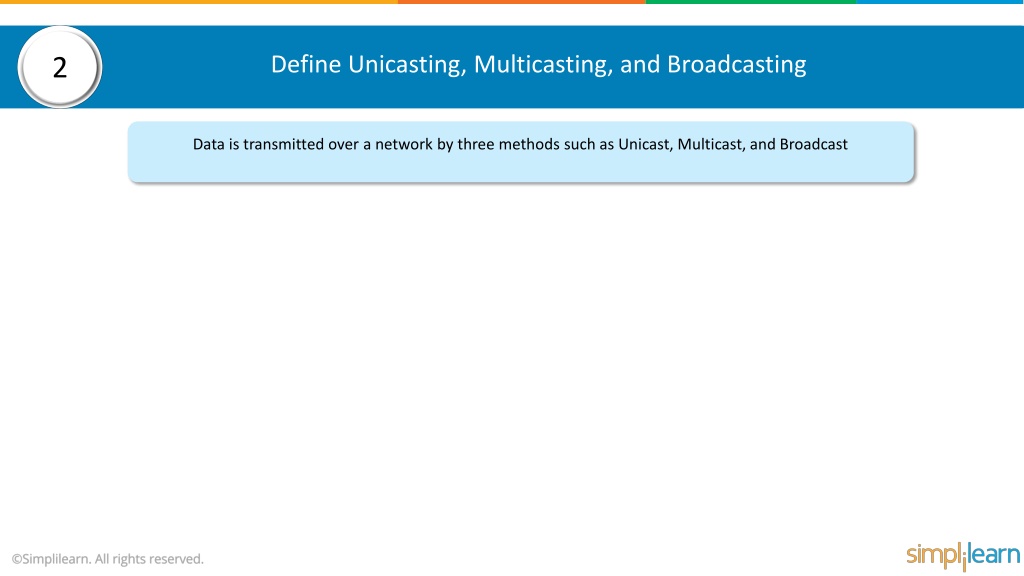Click the slide number 2 circle badge
Viewport: 1024px width, 576px height.
[x=59, y=67]
